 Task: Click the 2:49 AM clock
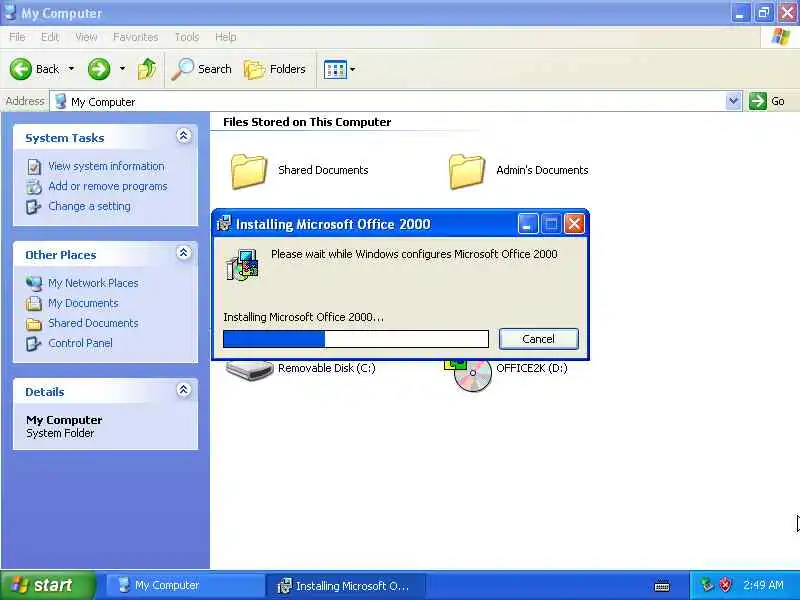[x=763, y=585]
